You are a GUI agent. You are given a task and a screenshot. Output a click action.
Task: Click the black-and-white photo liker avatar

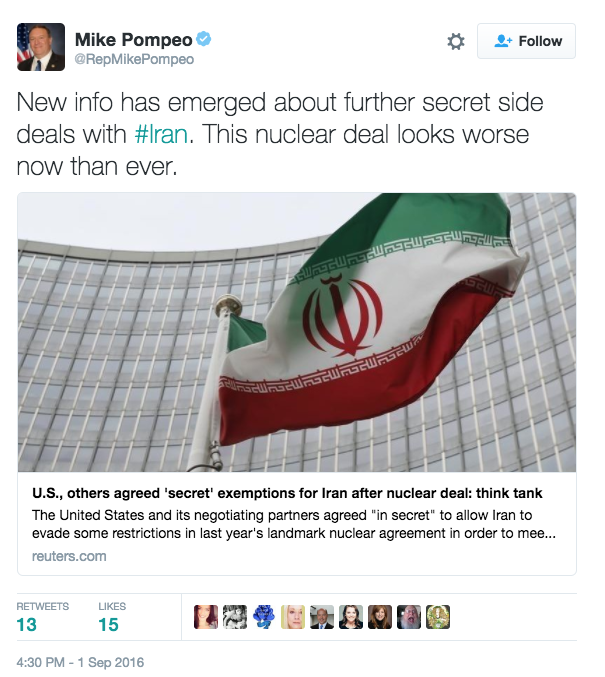[x=235, y=617]
